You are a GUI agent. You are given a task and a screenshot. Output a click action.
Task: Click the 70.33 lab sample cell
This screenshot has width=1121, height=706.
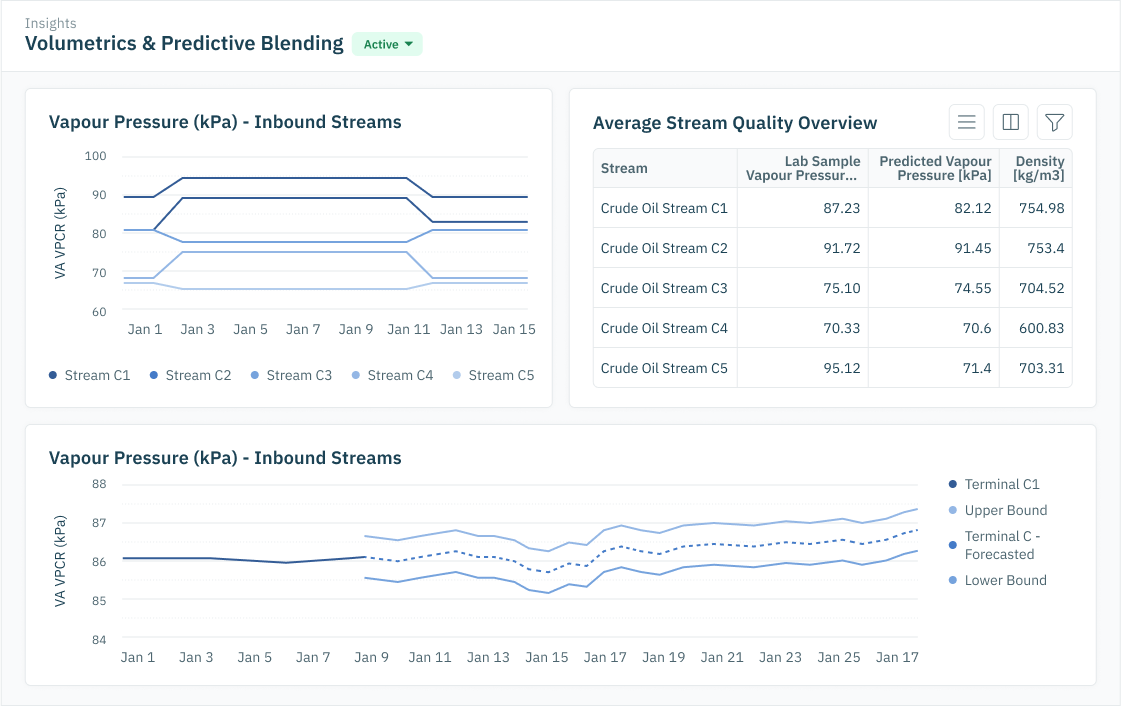(x=803, y=328)
